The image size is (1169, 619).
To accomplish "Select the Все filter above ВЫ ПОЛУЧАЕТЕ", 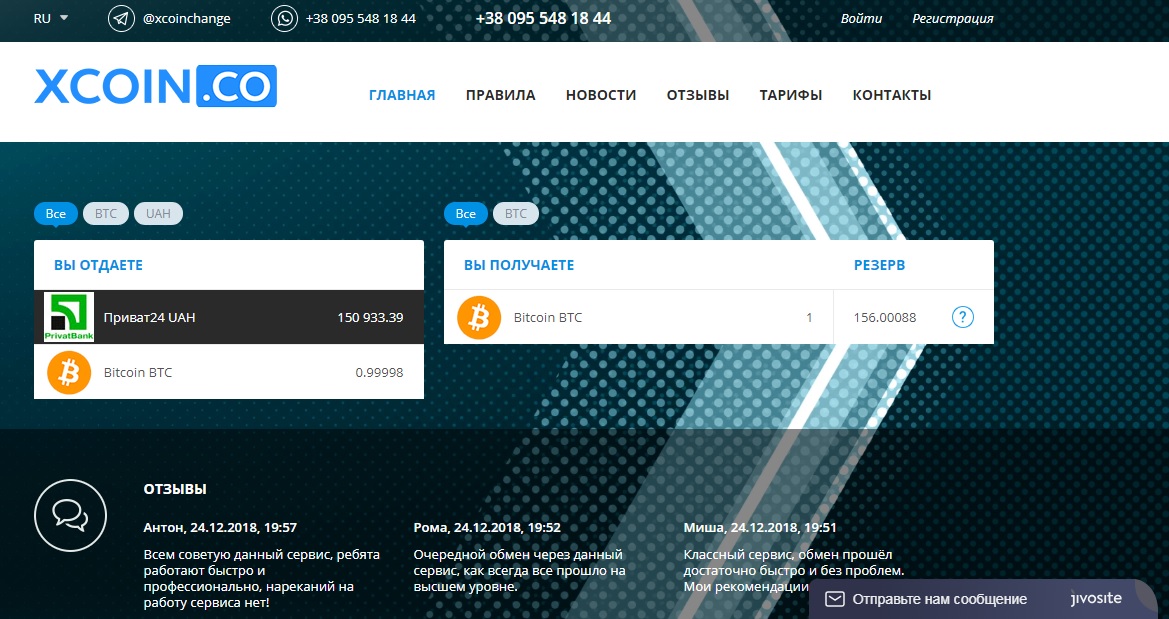I will click(466, 214).
